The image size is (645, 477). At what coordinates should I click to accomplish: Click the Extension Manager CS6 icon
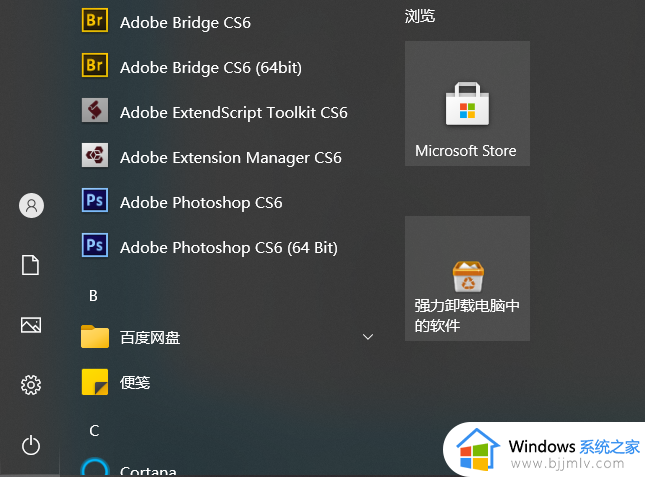click(x=95, y=155)
